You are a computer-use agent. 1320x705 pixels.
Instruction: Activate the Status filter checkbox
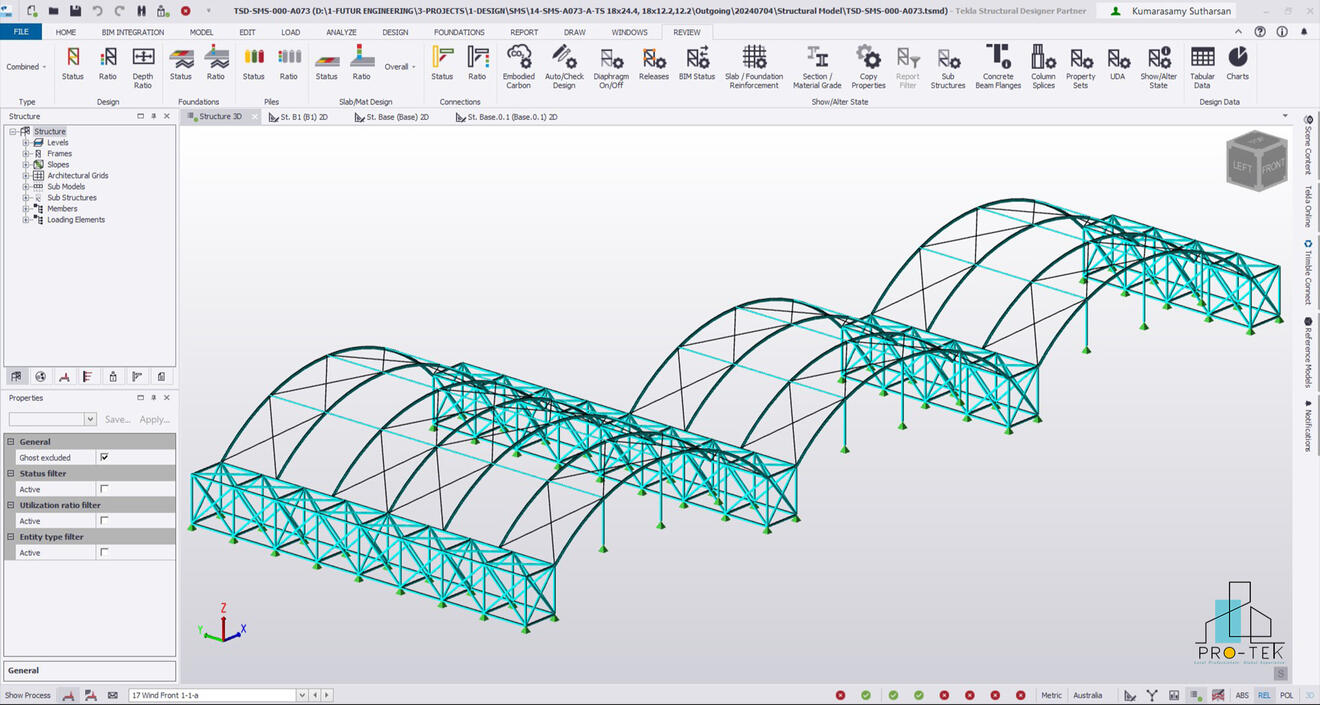coord(104,489)
